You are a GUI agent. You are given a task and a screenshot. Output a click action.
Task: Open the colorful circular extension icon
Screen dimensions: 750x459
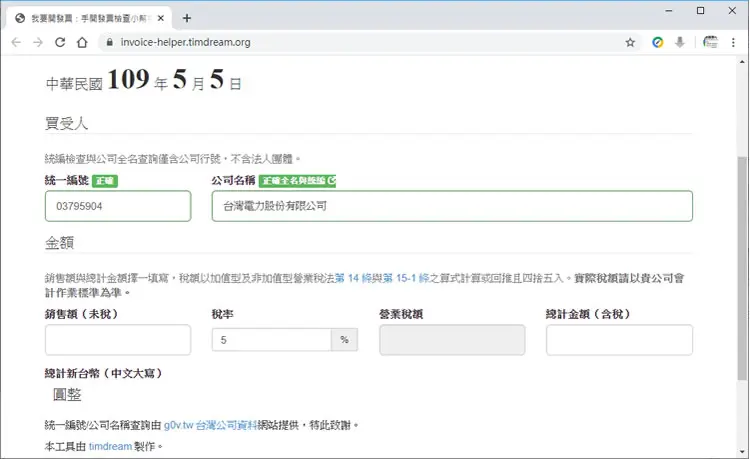coord(658,43)
